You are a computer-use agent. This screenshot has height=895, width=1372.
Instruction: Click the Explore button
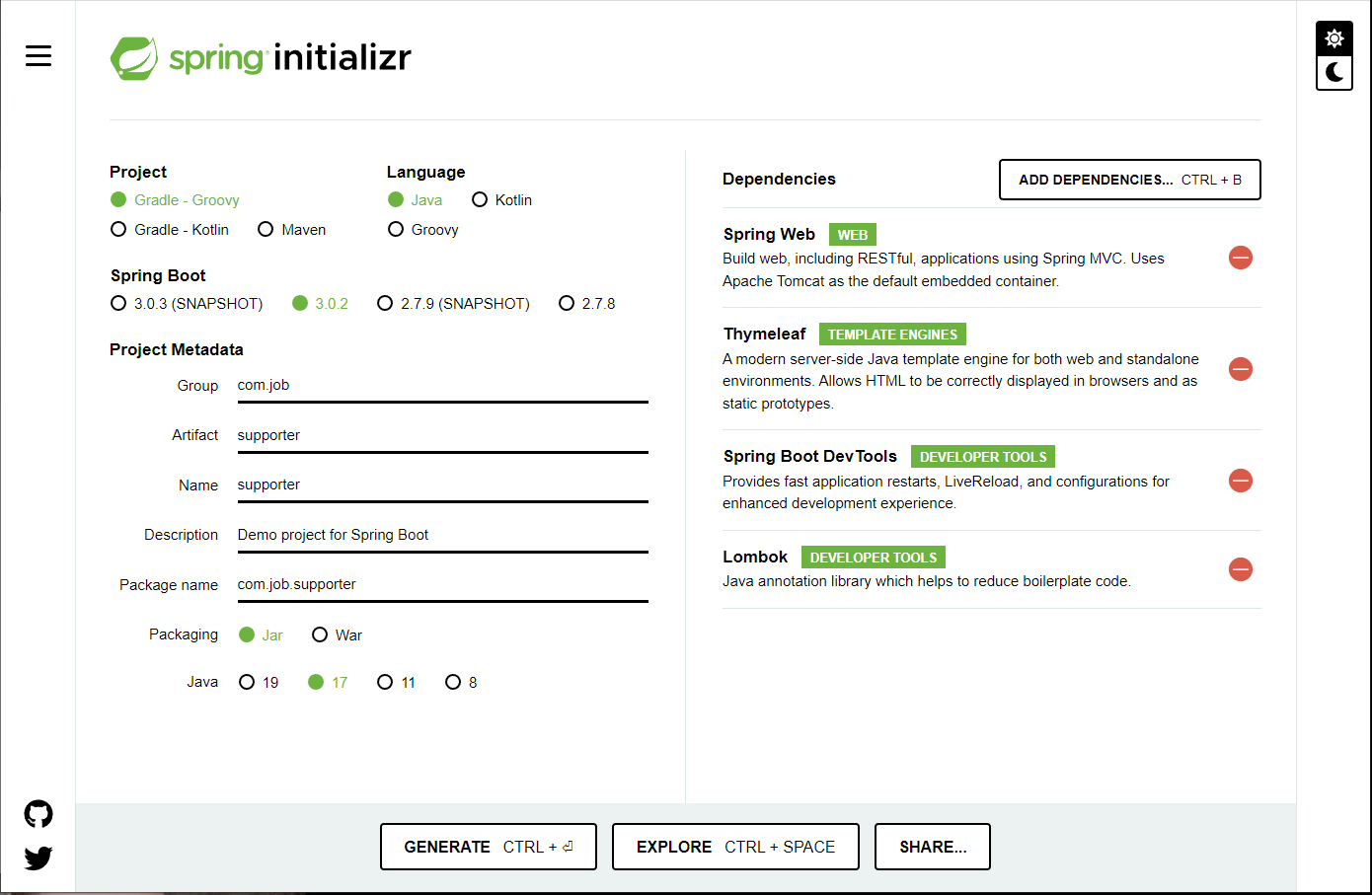[735, 847]
